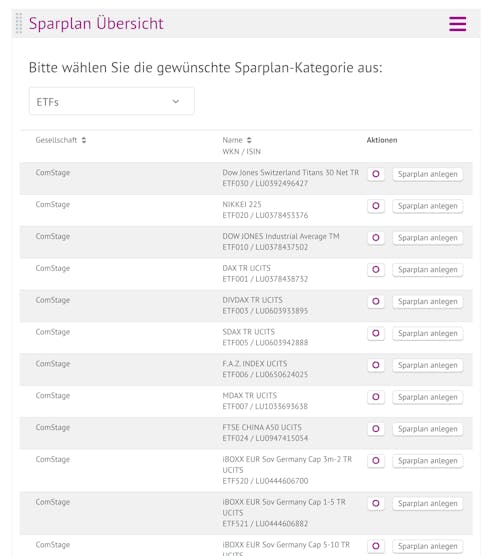Click Sparplan anlegen for NIKKEI 225
Screen dimensions: 500x556
pos(428,206)
